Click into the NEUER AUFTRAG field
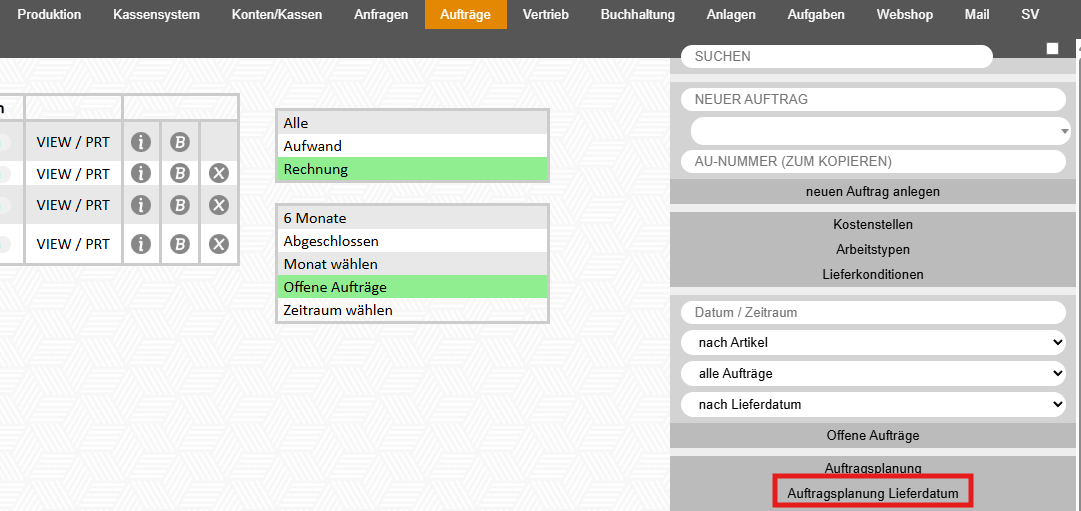Viewport: 1081px width, 511px height. (873, 99)
